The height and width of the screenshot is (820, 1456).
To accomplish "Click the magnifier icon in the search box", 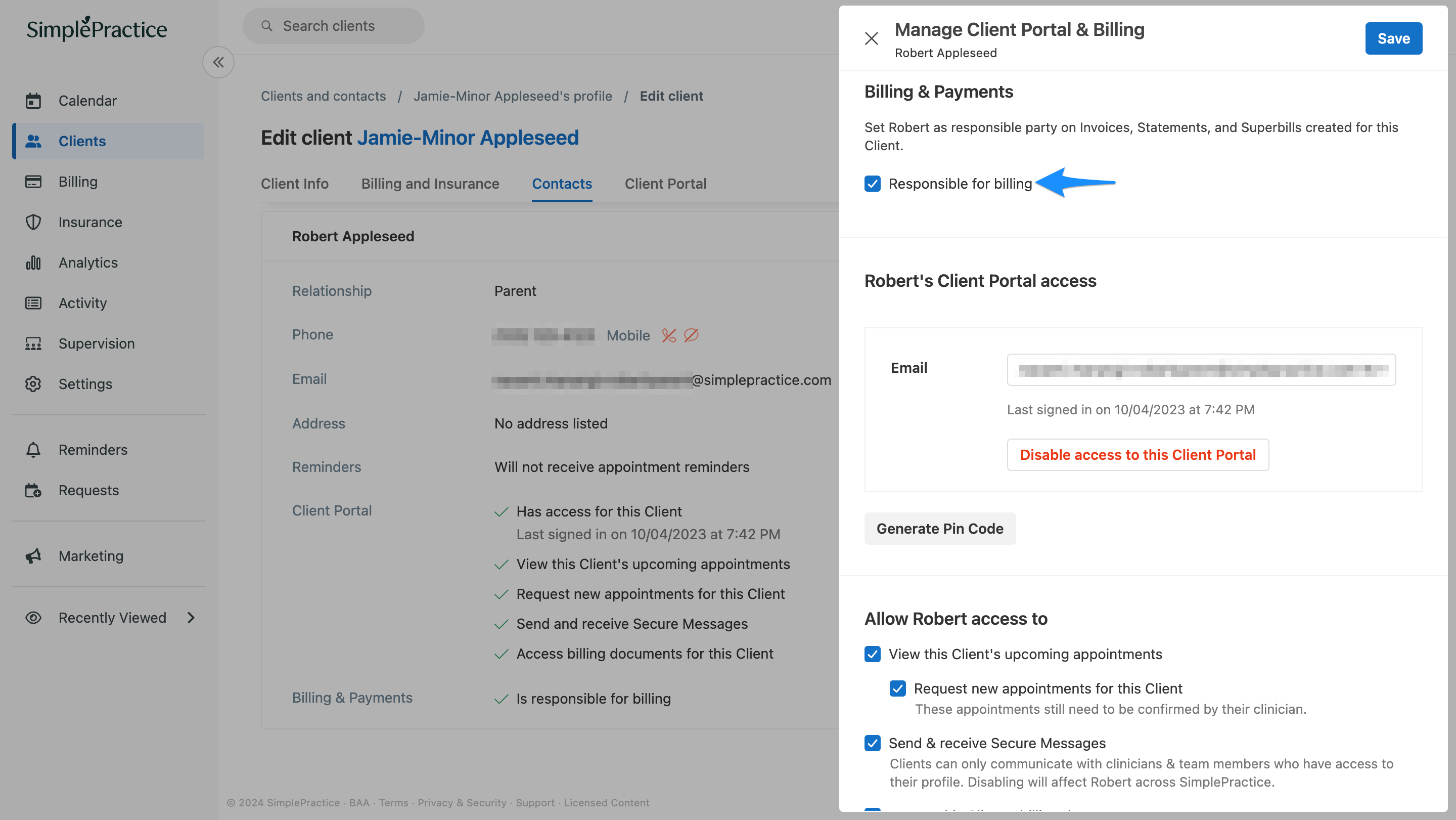I will click(x=267, y=26).
